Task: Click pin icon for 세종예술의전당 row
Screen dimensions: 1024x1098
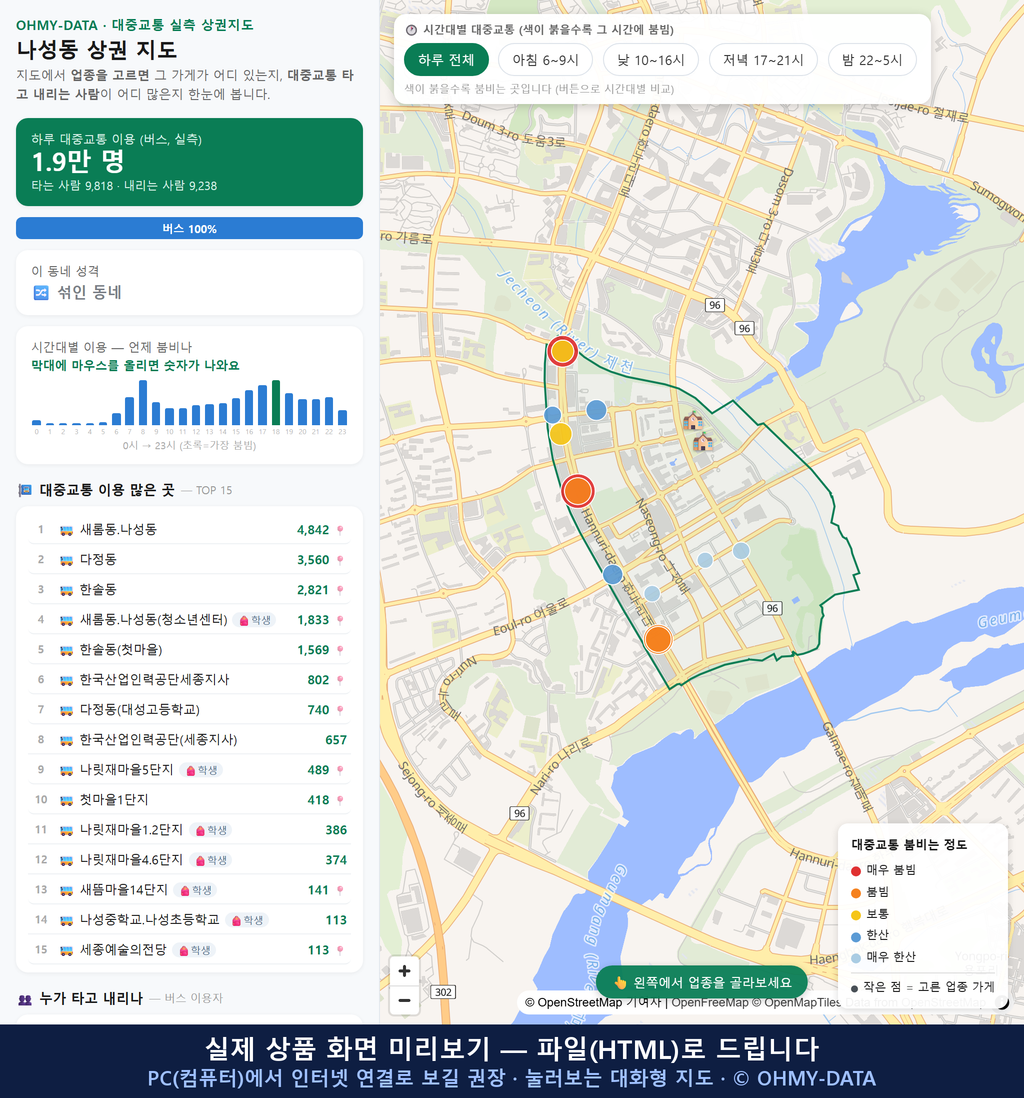Action: pos(340,950)
